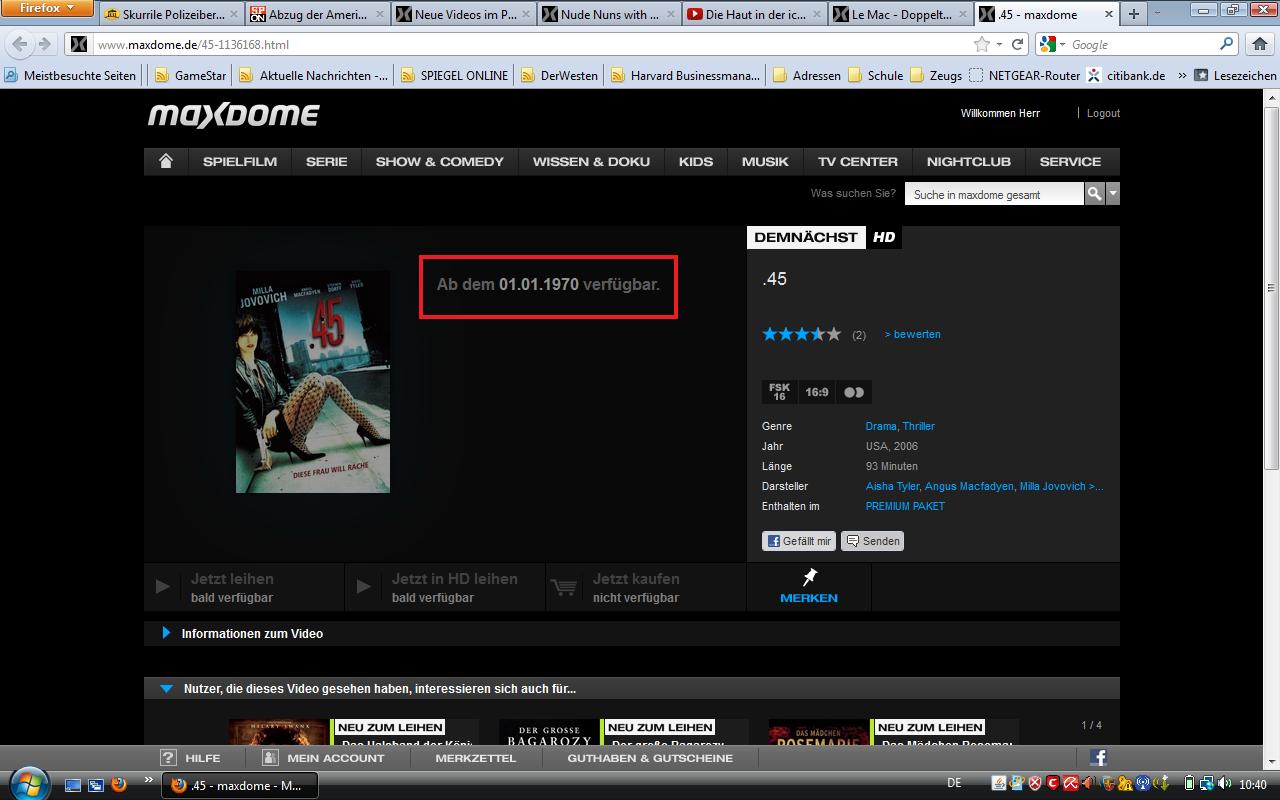Screen dimensions: 1280x800
Task: Click the Logout link
Action: coord(1103,113)
